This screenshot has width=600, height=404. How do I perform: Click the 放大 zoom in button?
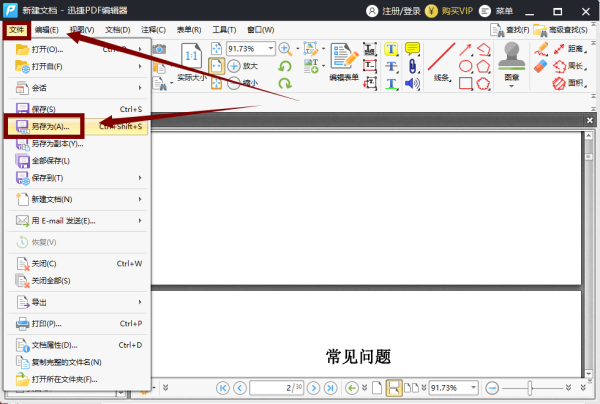pos(242,66)
